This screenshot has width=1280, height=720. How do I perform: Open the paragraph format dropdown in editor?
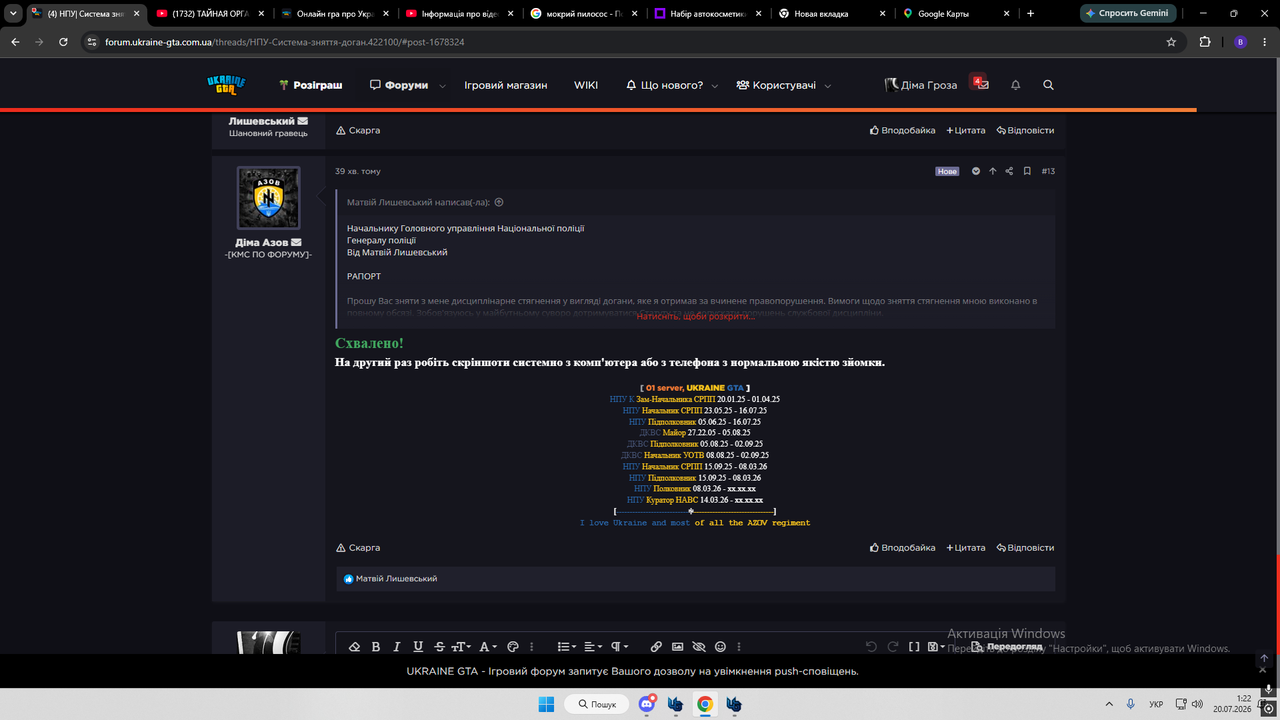point(620,647)
